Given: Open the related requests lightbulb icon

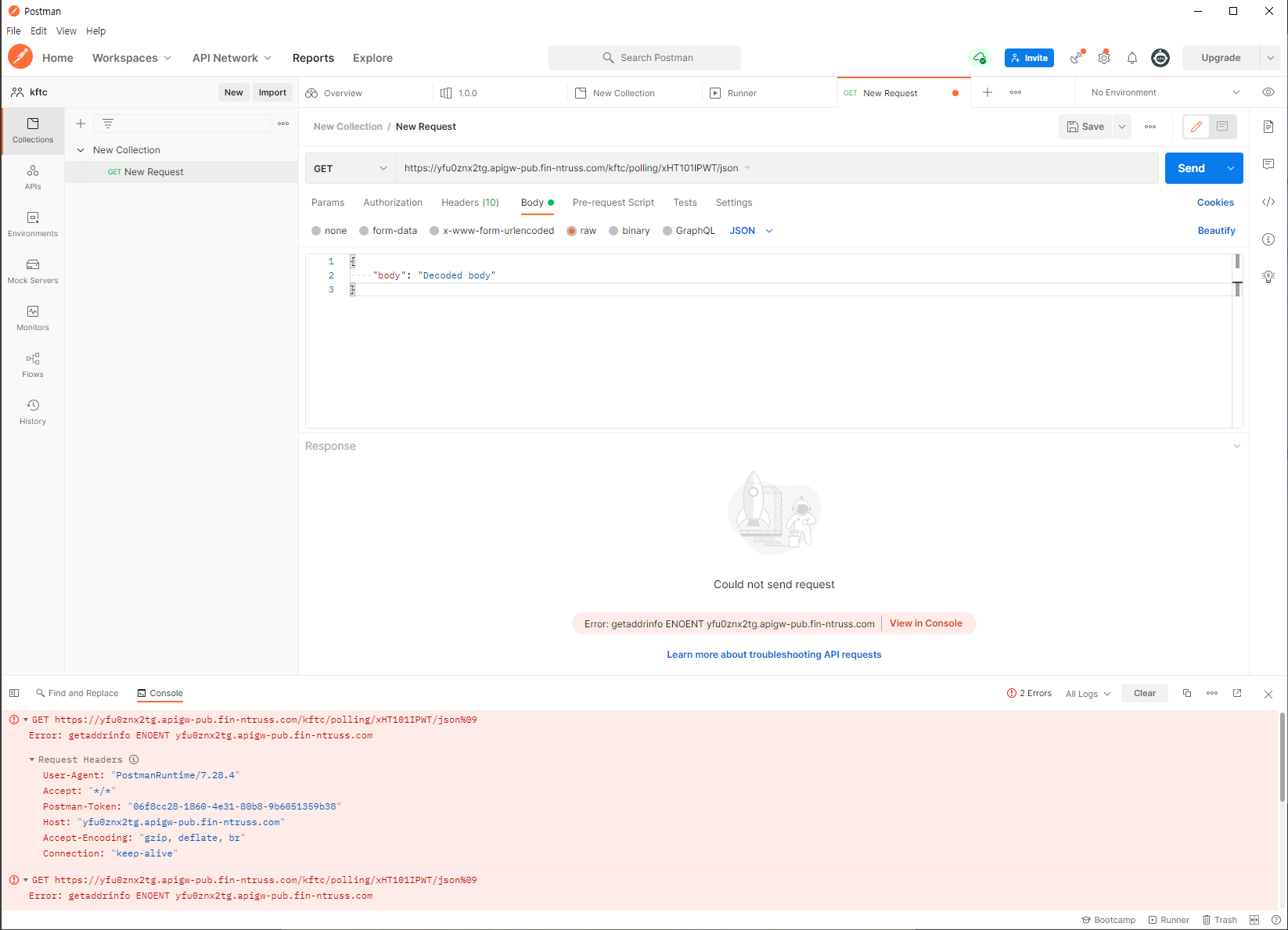Looking at the screenshot, I should pos(1268,276).
